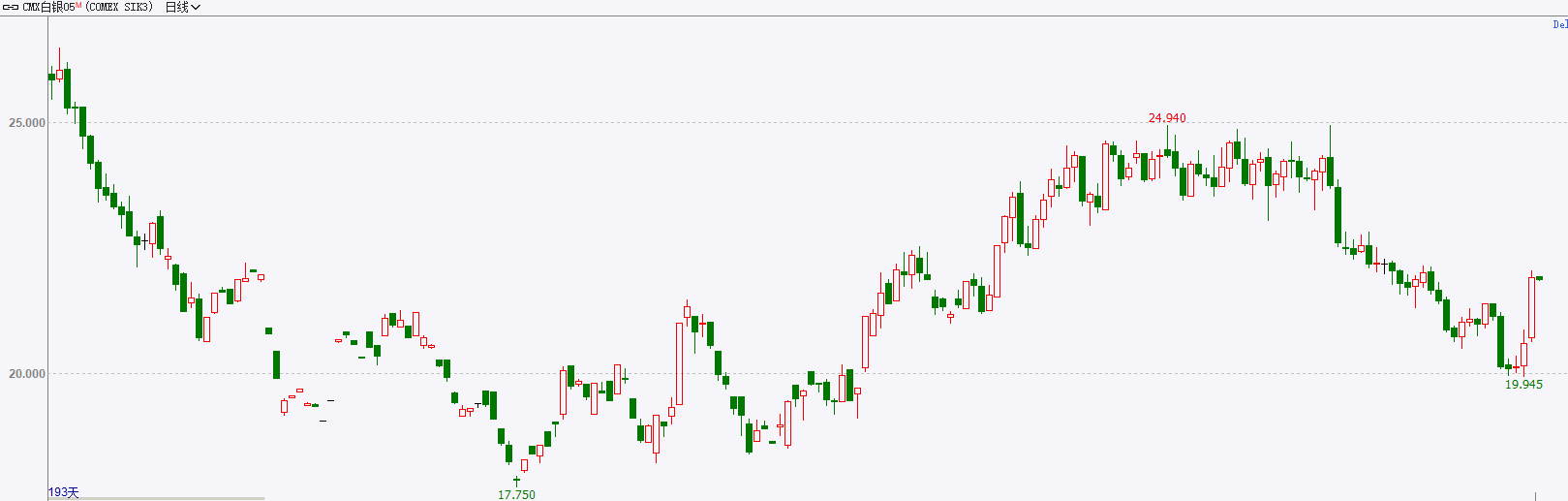Click the blue Del label at top right

[1559, 24]
